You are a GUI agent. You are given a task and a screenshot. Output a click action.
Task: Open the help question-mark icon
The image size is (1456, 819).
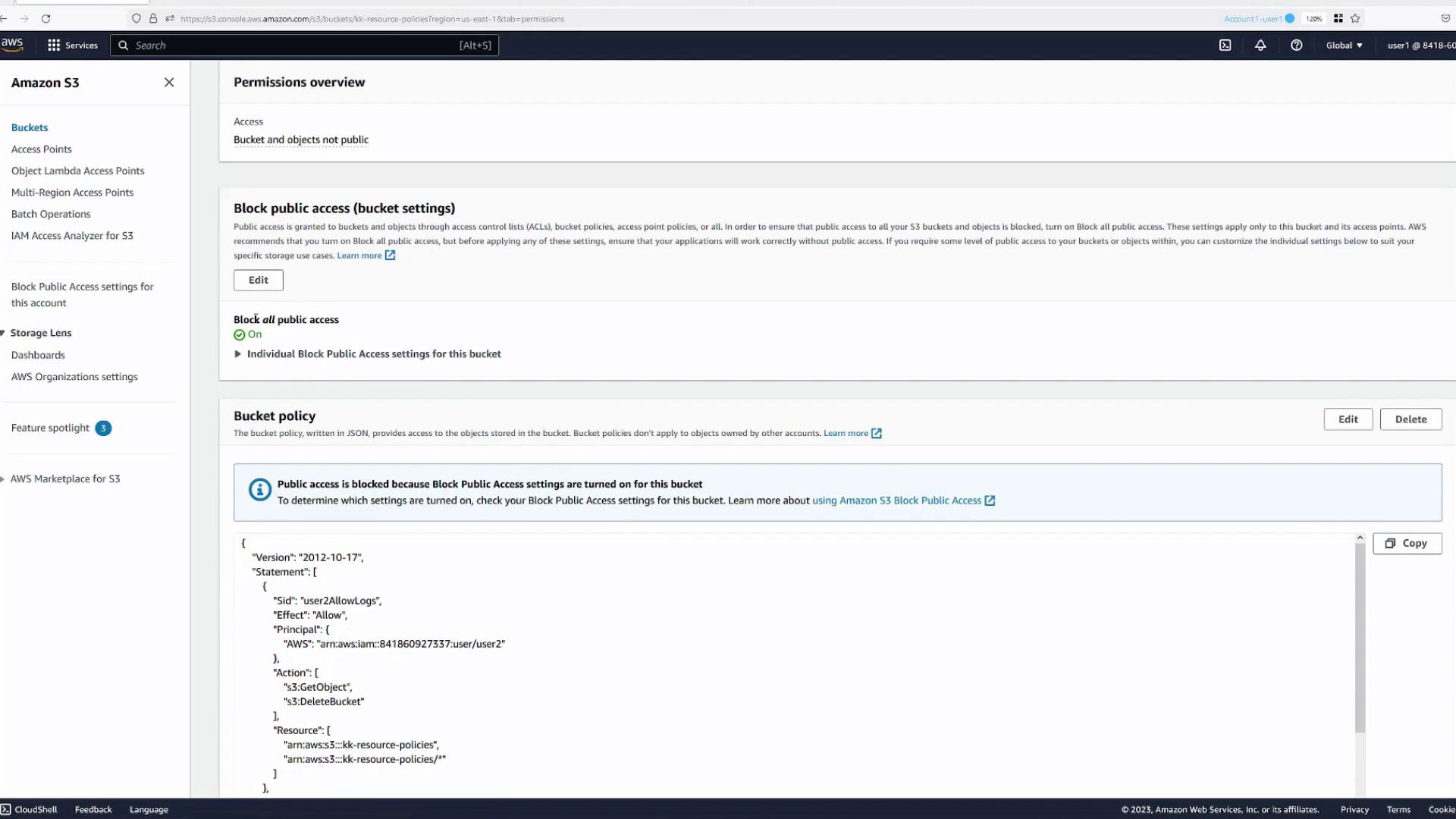click(x=1296, y=45)
